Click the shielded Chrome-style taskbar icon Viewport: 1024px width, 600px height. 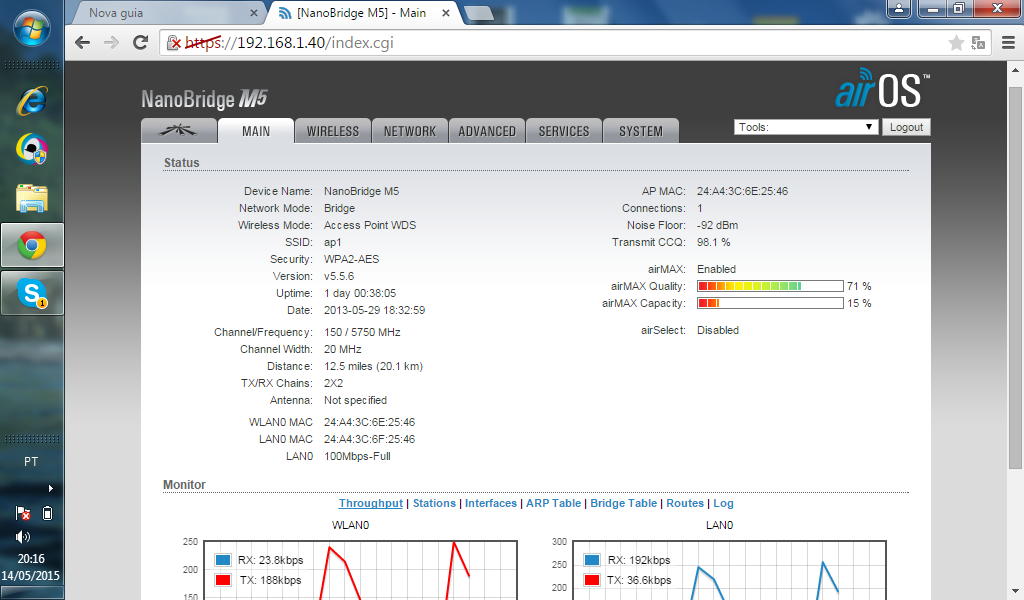31,149
